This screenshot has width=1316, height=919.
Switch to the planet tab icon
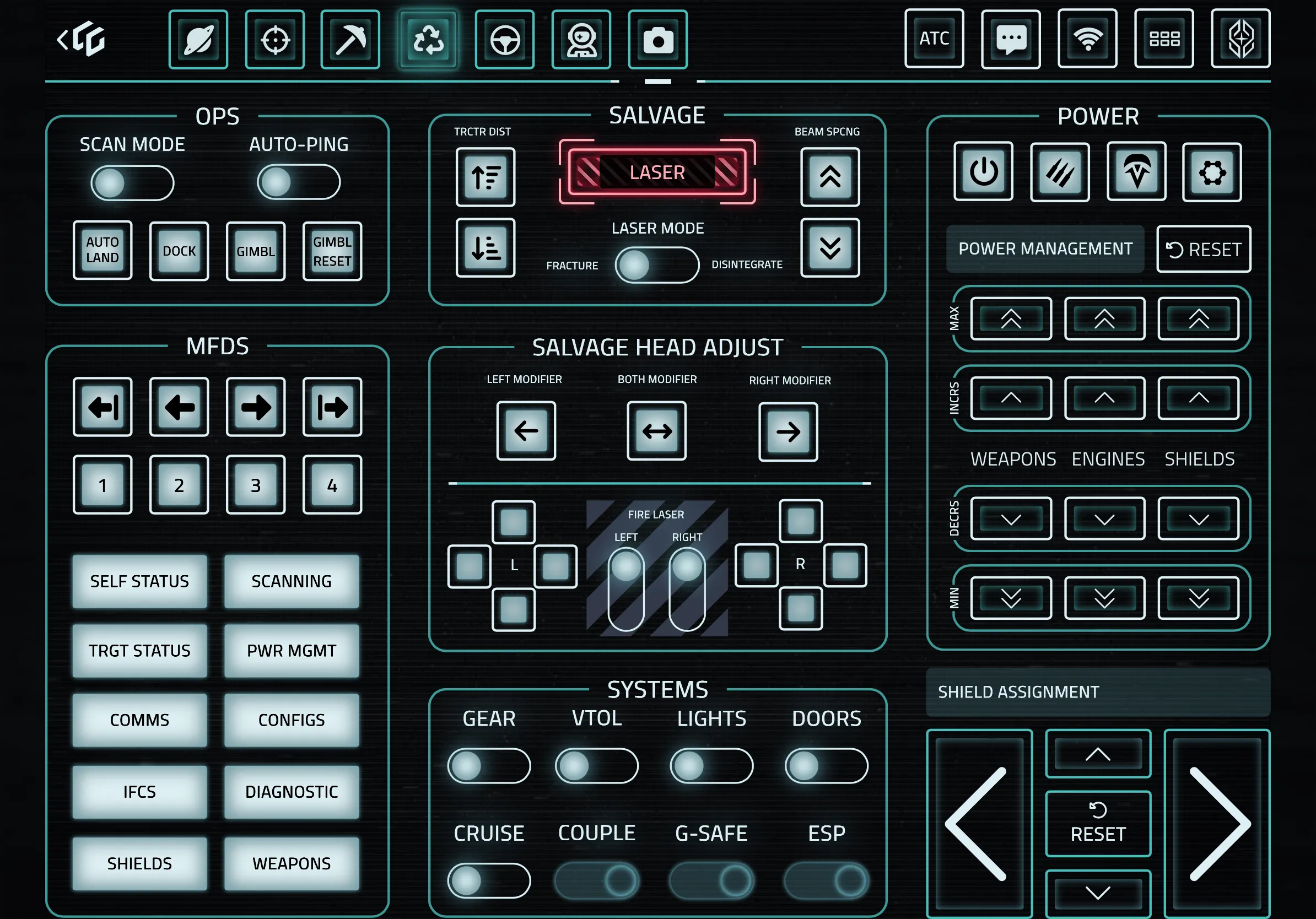pos(198,40)
